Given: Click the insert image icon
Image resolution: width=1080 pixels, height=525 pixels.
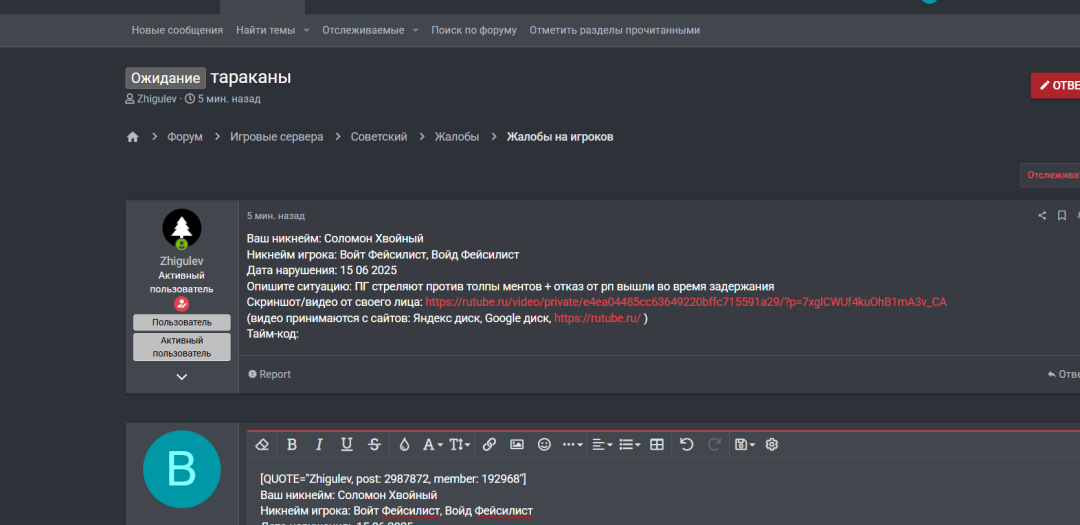Looking at the screenshot, I should click(517, 445).
